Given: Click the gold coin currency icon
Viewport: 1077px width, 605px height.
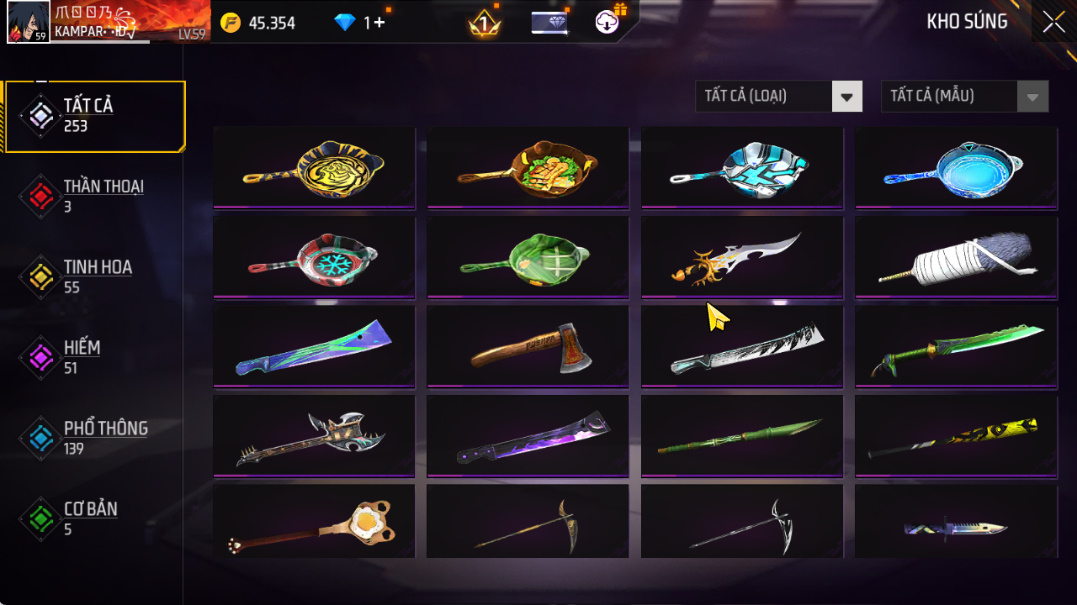Looking at the screenshot, I should (x=231, y=23).
